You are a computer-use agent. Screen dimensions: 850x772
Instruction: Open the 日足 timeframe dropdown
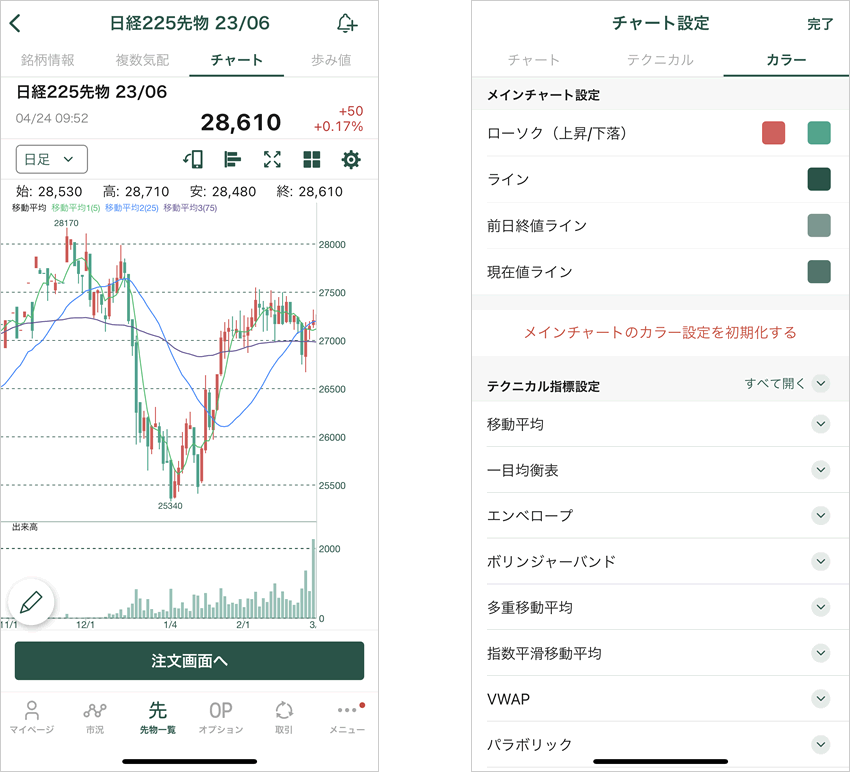[52, 159]
